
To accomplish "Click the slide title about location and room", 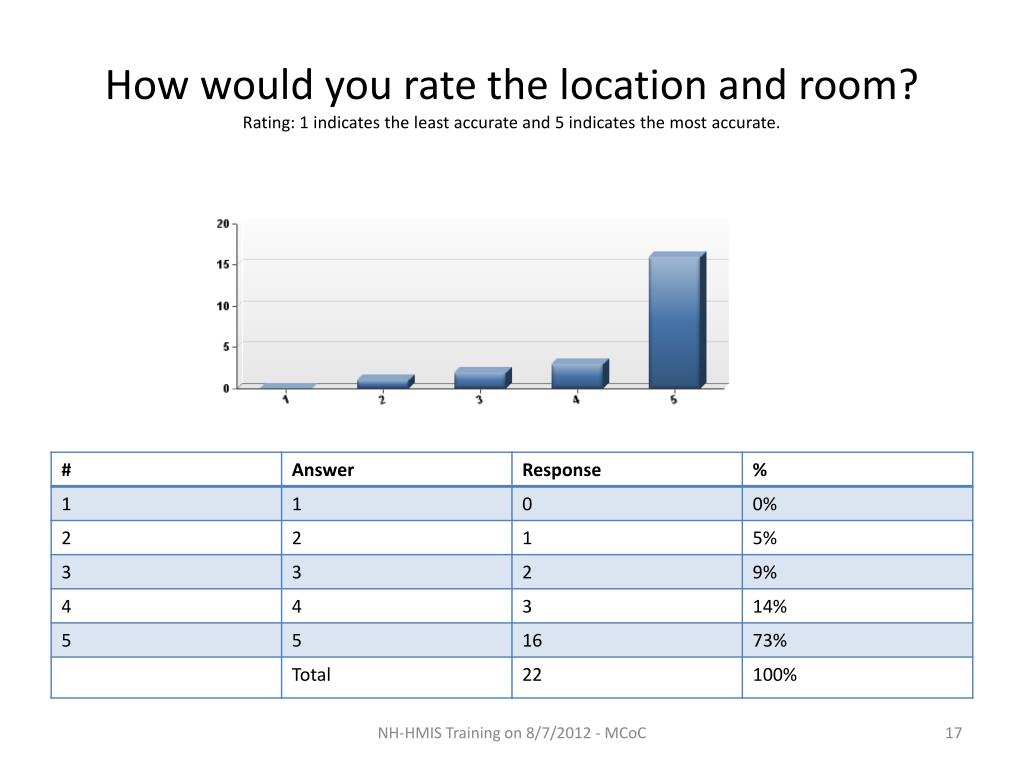I will point(511,85).
